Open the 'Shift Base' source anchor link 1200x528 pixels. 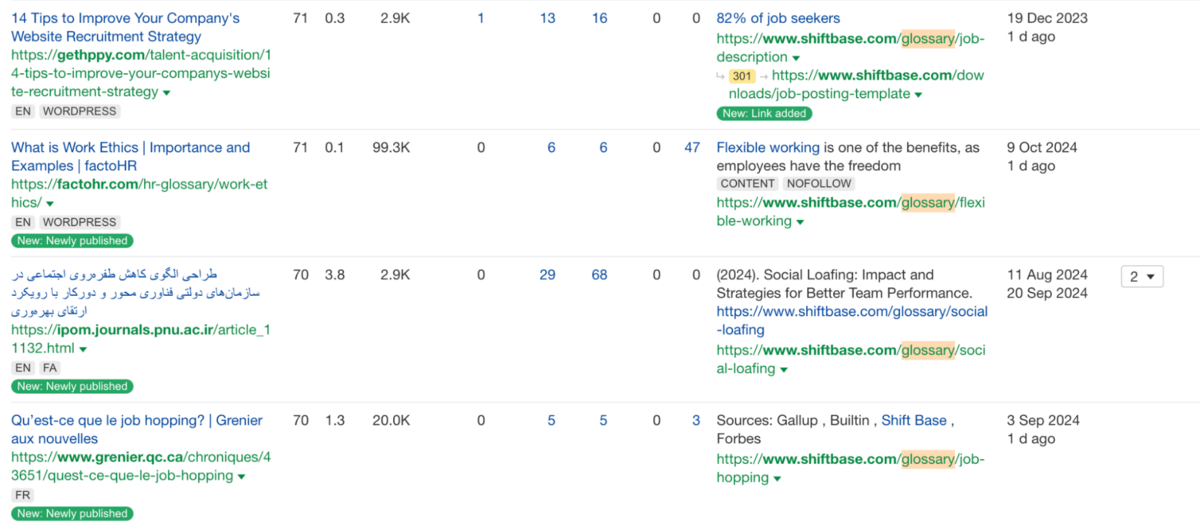913,420
